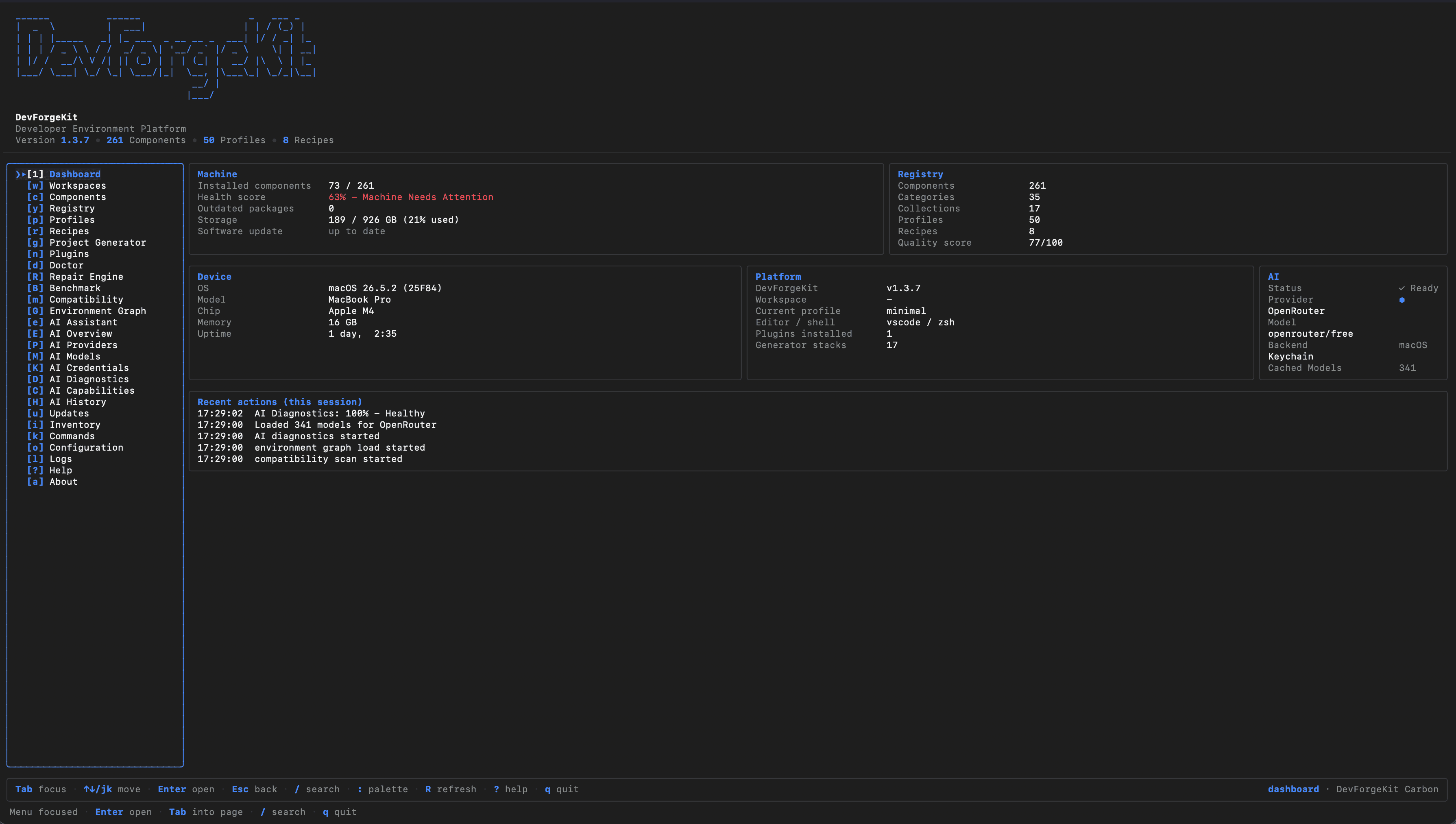Click the 'q quit' hint in upper footer bar

click(x=561, y=789)
